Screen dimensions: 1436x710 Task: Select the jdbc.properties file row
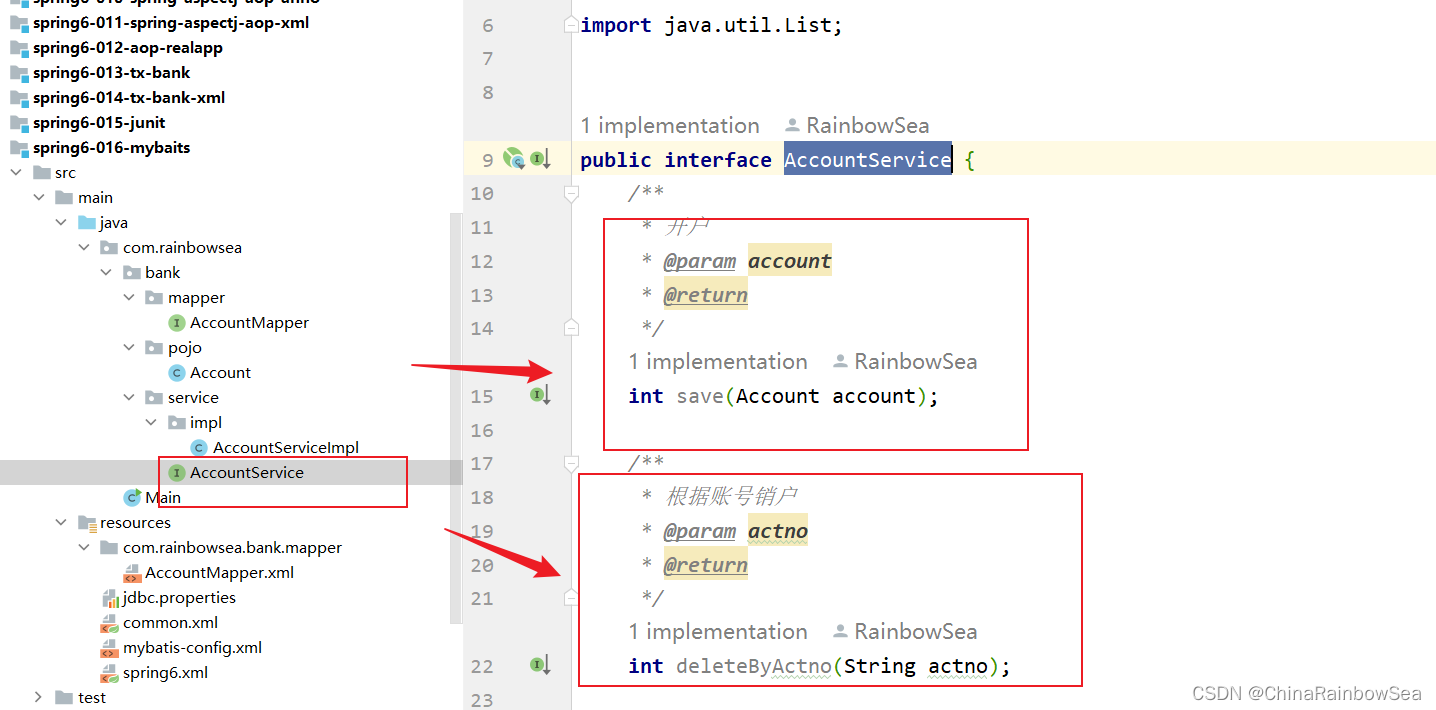[x=231, y=598]
